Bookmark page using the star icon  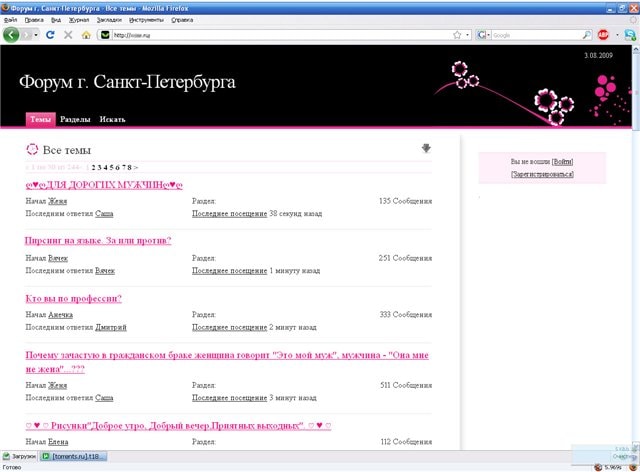(x=456, y=34)
